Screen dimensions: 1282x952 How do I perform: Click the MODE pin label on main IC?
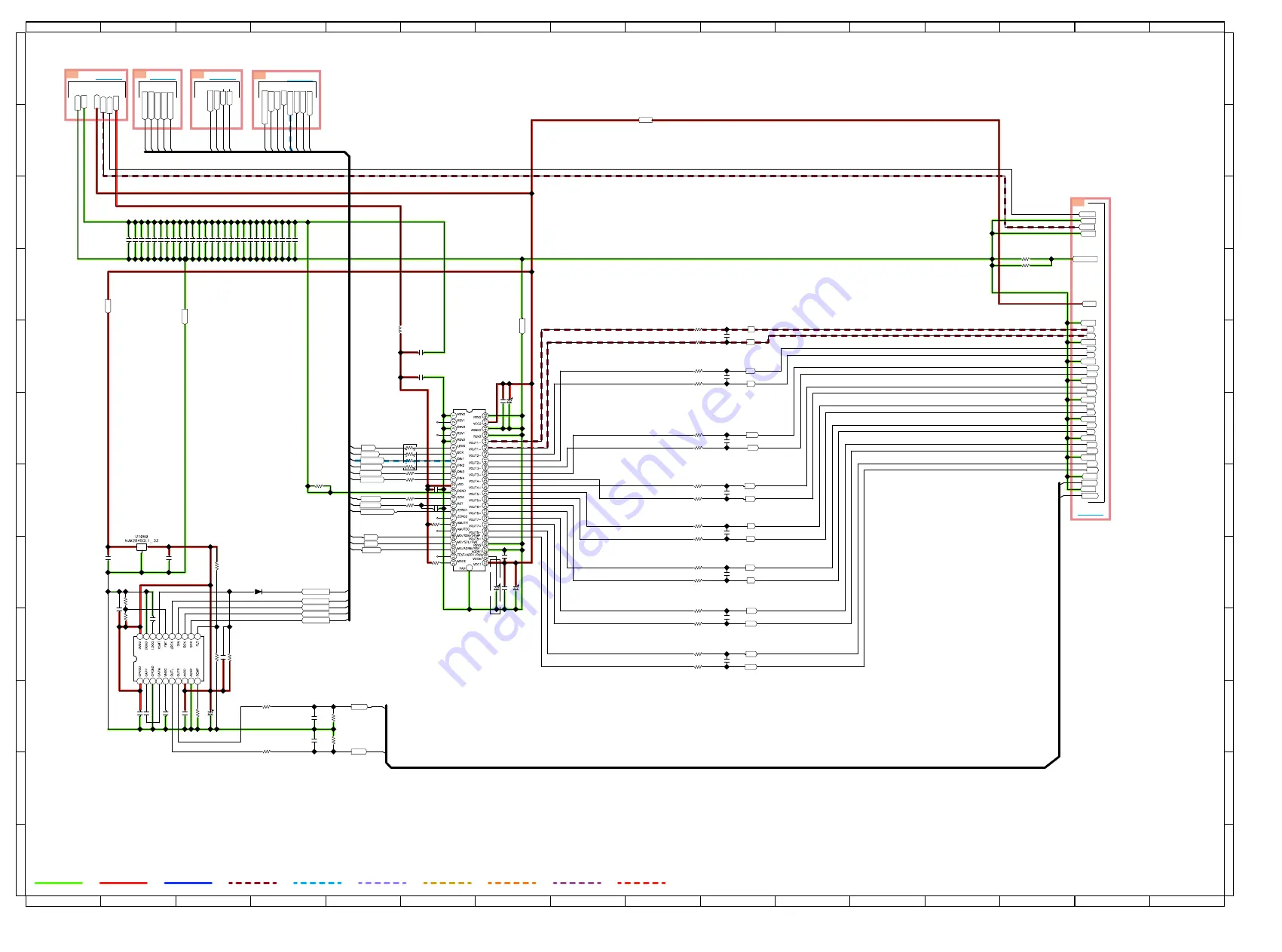click(x=461, y=562)
